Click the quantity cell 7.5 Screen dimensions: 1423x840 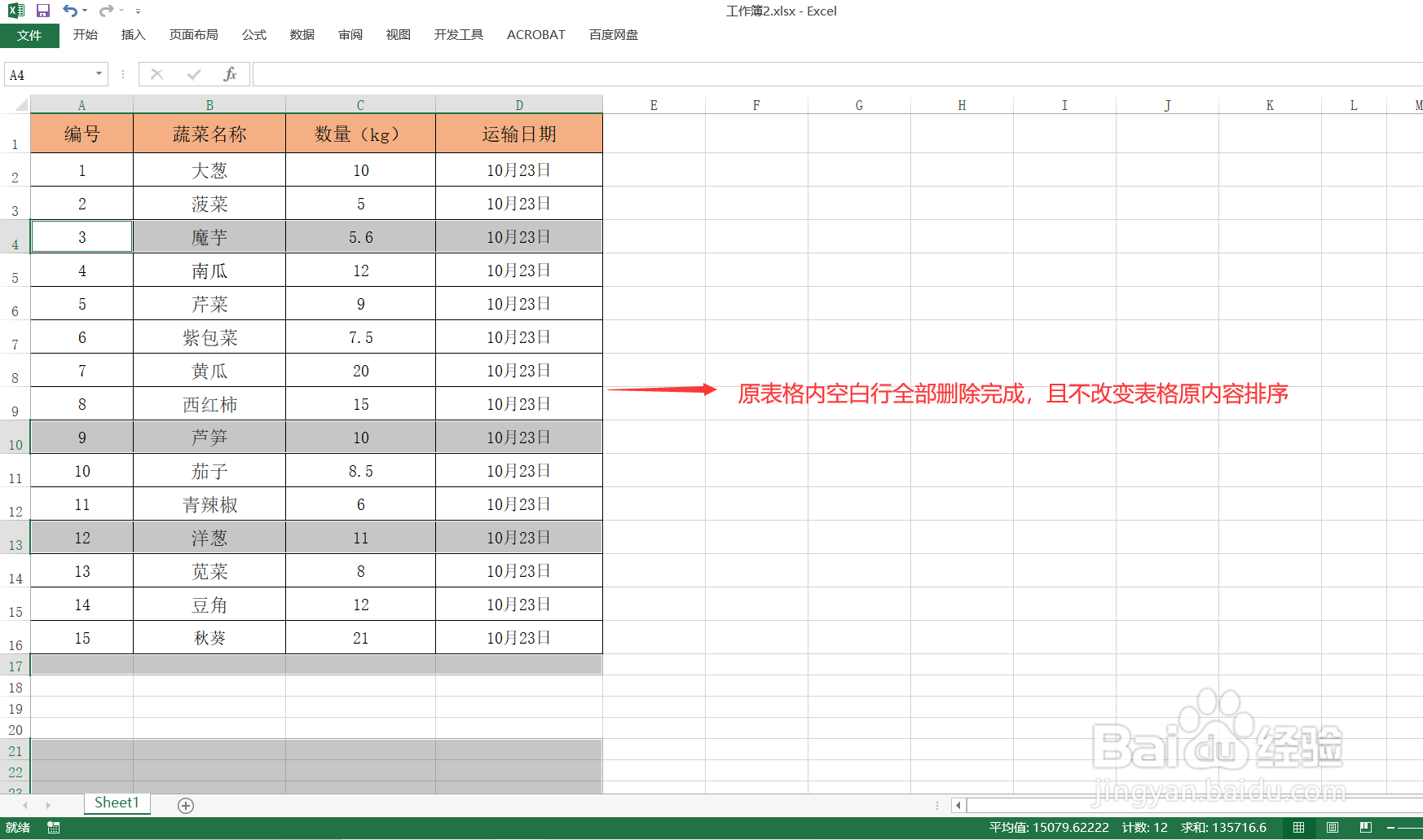coord(360,337)
